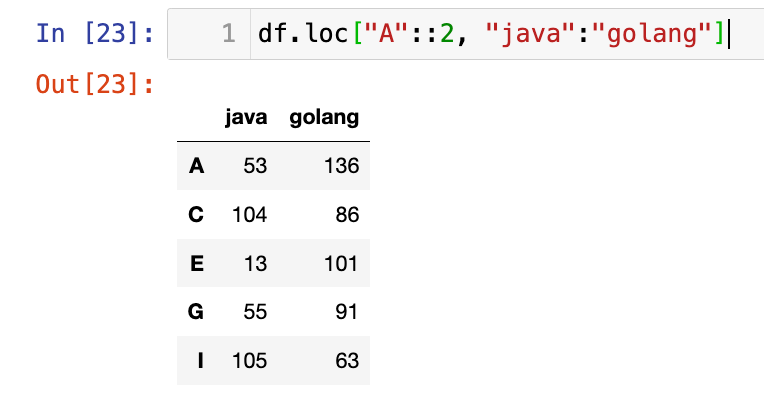The height and width of the screenshot is (400, 764).
Task: Select row index A in the output table
Action: [196, 166]
